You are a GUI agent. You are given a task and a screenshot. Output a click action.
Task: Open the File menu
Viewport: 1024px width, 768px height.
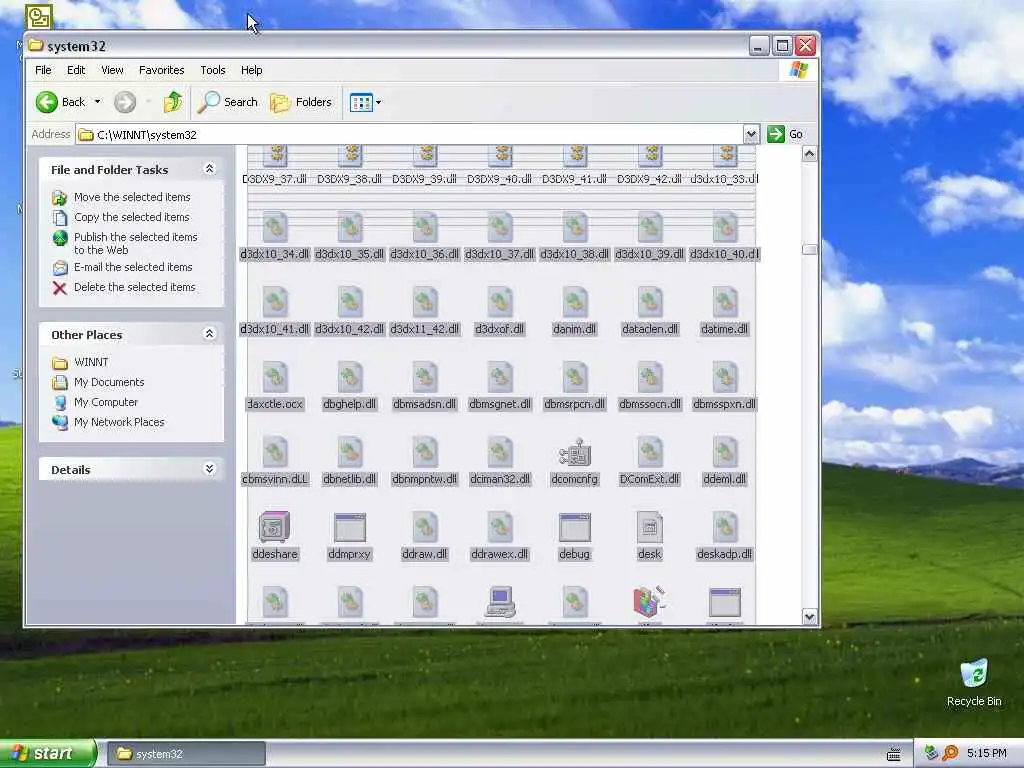coord(43,70)
